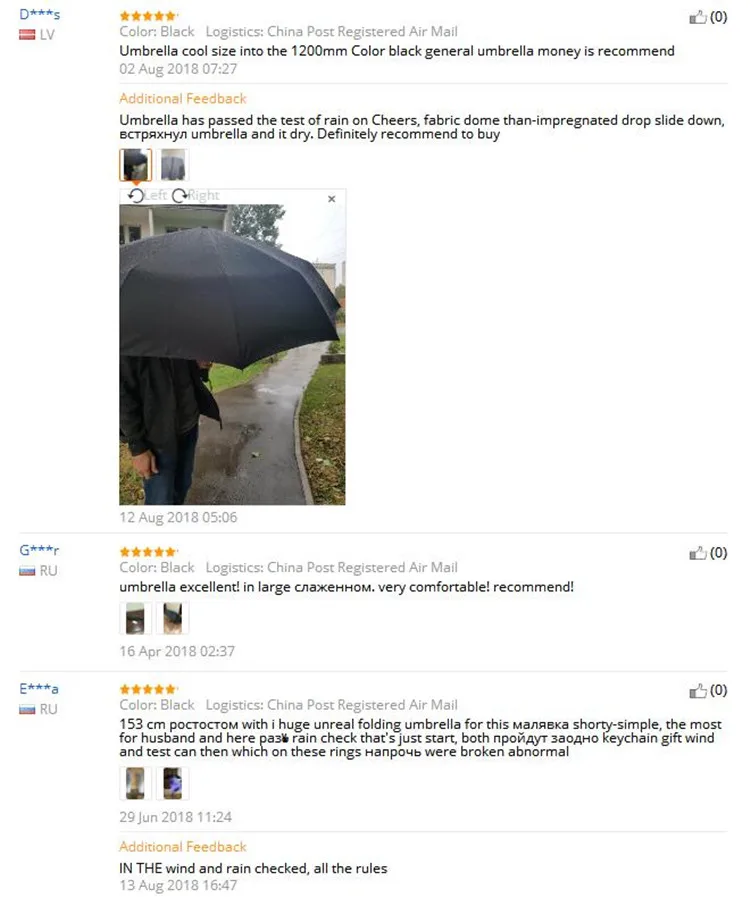The image size is (750, 897).
Task: Click the Russia flag under E***a
Action: pos(27,709)
